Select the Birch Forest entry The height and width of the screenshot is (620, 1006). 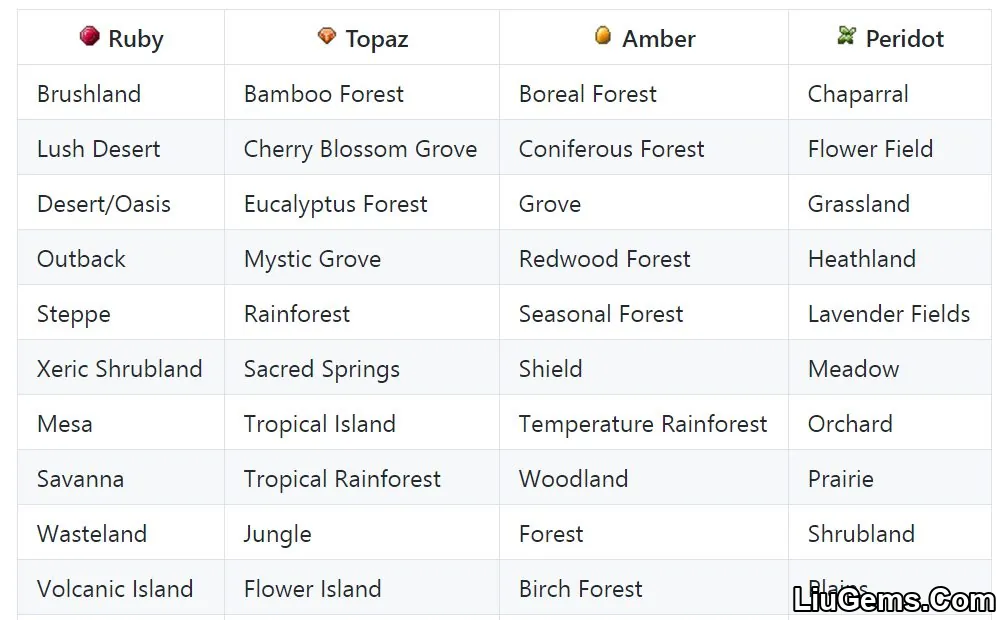click(x=581, y=589)
